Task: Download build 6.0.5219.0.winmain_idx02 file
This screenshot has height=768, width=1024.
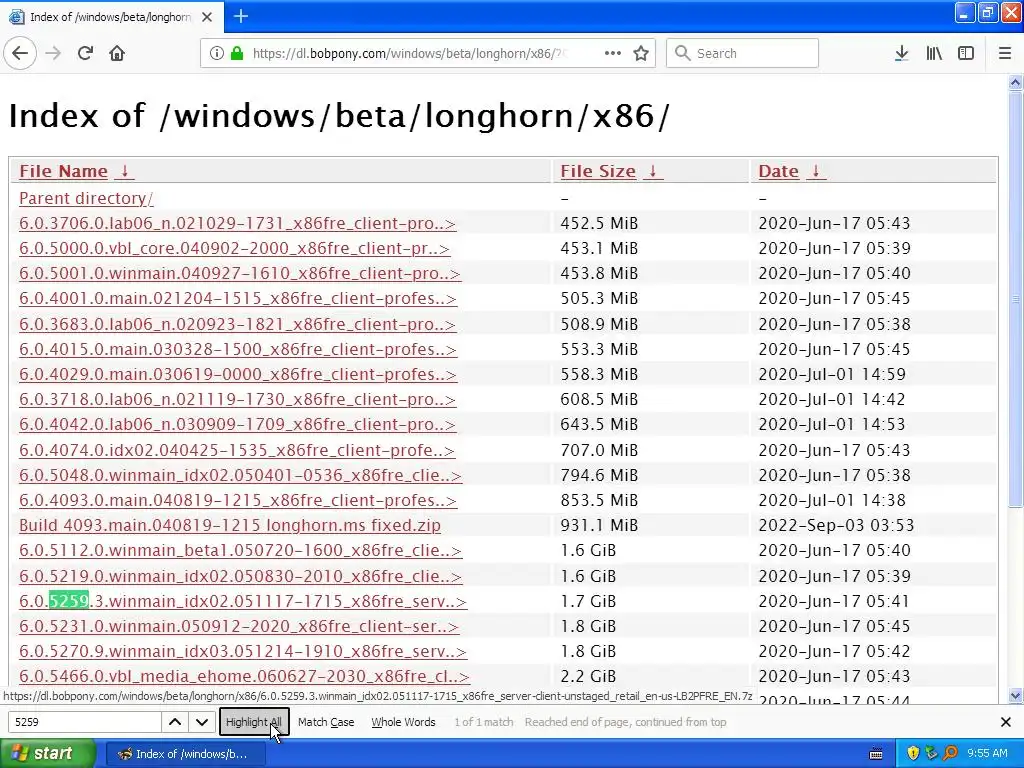Action: point(240,576)
